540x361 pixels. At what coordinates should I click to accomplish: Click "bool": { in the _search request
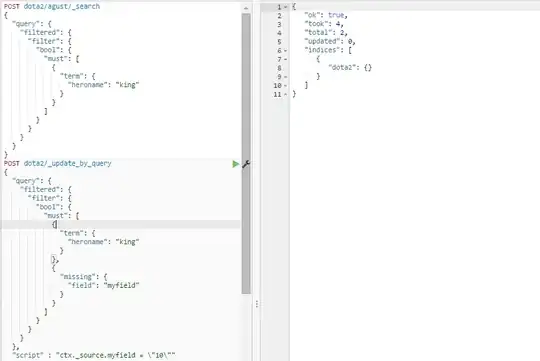point(54,50)
